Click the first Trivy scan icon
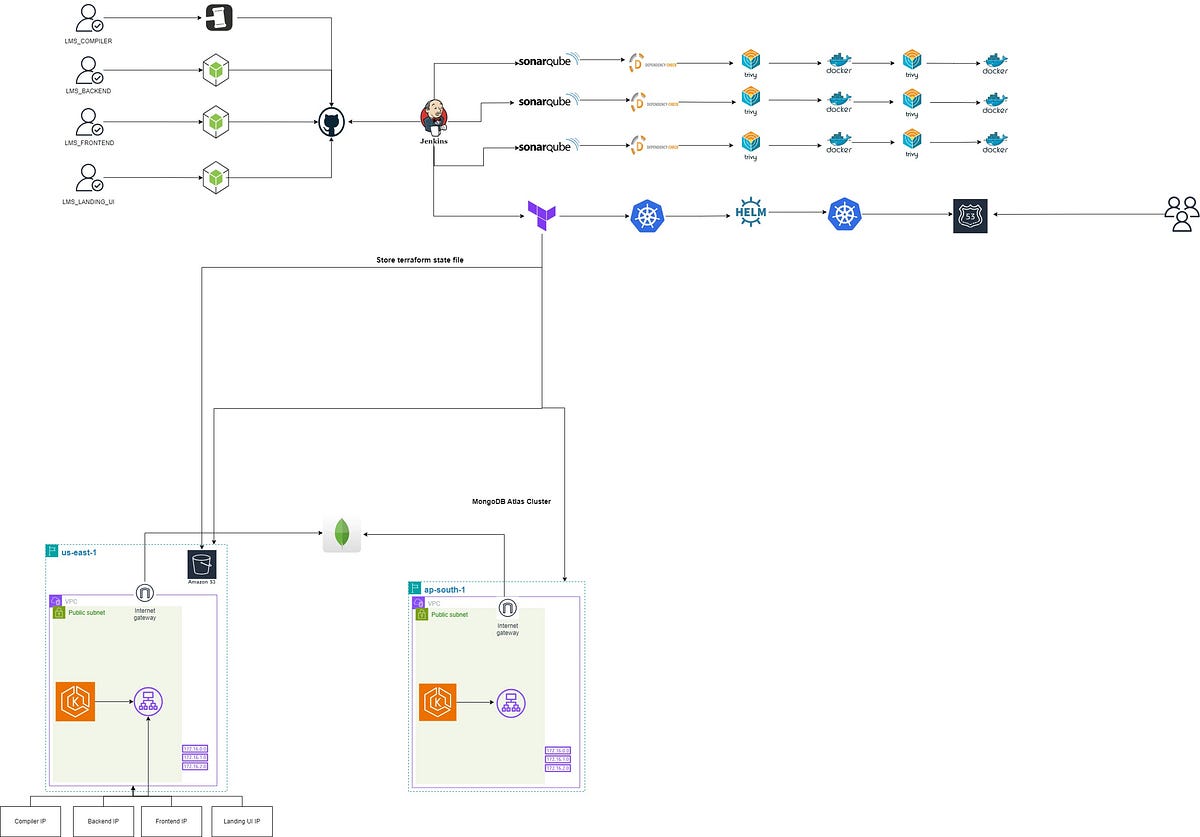This screenshot has height=837, width=1200. point(750,60)
